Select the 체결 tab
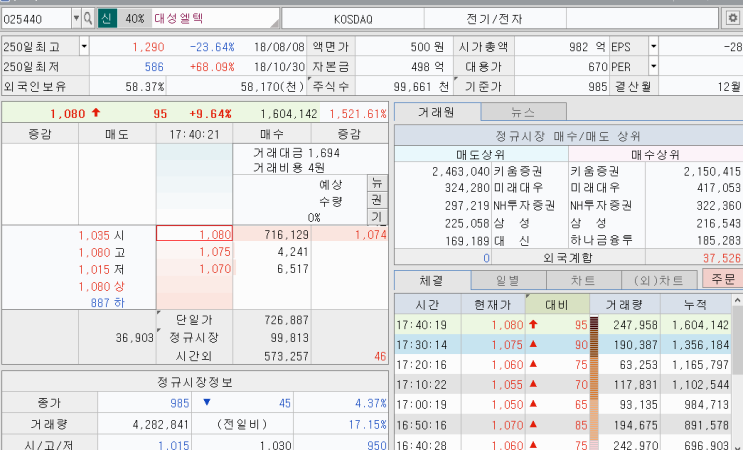Image resolution: width=743 pixels, height=450 pixels. click(432, 280)
